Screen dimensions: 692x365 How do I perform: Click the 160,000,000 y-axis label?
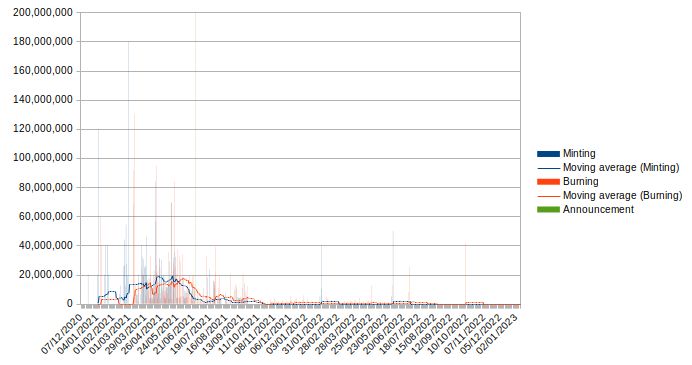(43, 71)
